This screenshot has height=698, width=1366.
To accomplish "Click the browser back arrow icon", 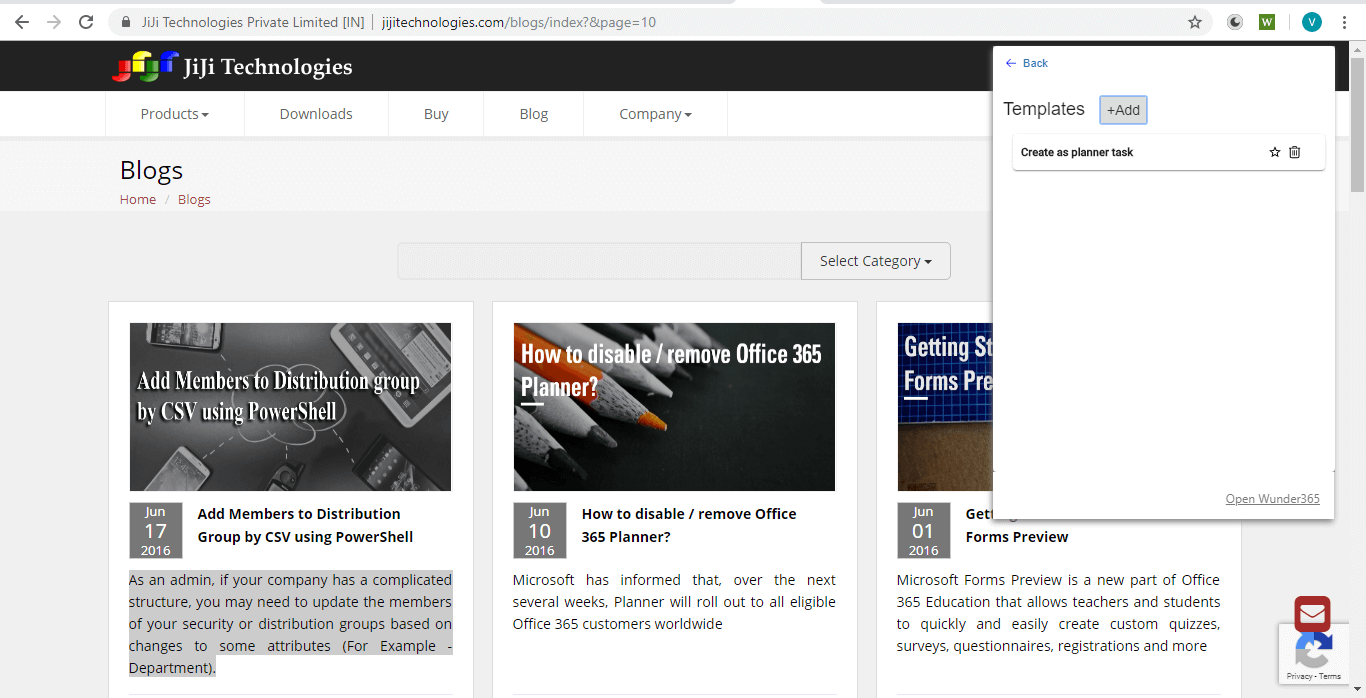I will click(x=22, y=22).
